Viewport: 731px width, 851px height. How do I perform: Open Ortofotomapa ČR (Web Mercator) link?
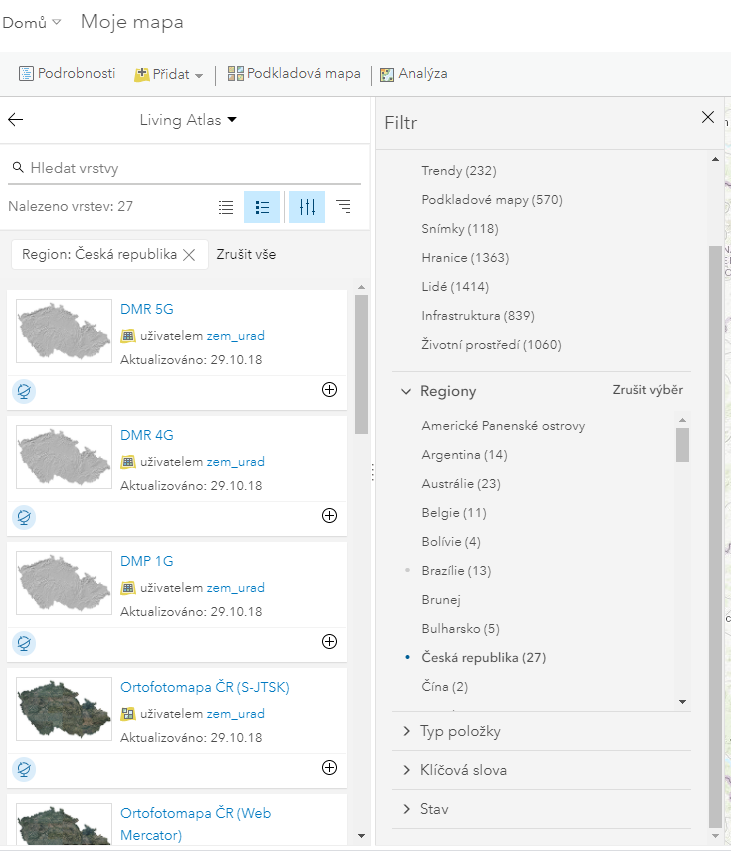coord(195,824)
